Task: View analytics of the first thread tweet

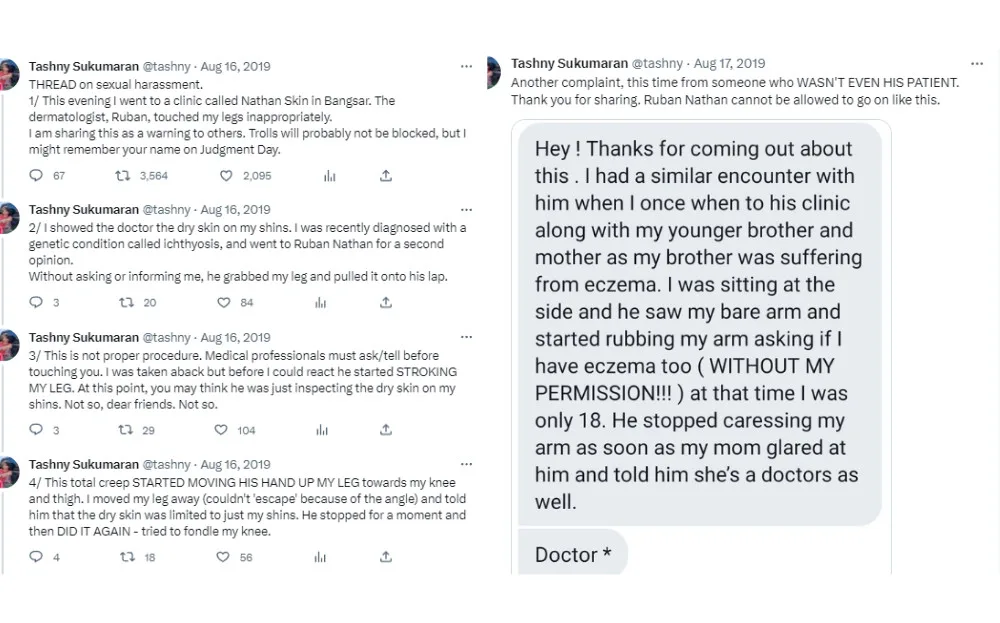Action: point(329,176)
